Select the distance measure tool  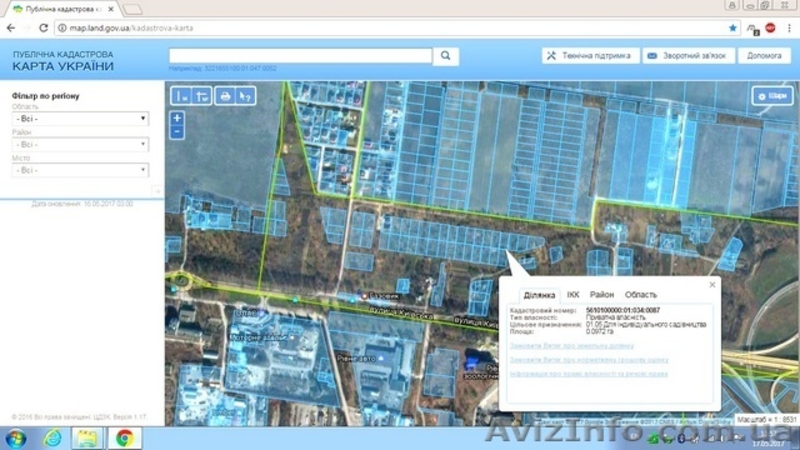(x=181, y=96)
